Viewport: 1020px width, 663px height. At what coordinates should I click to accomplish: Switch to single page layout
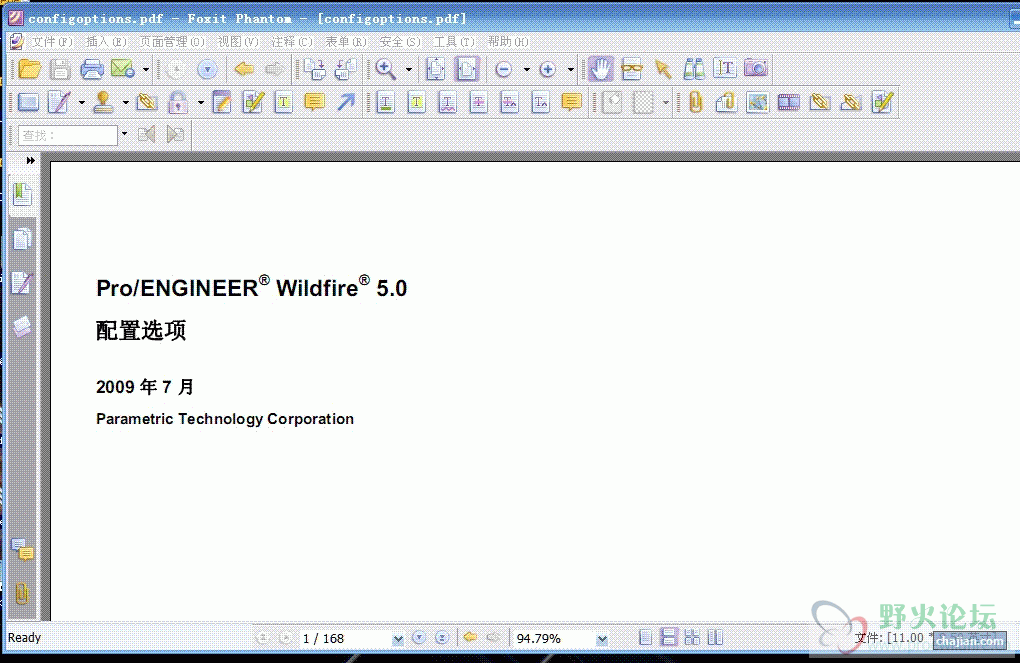pos(645,638)
